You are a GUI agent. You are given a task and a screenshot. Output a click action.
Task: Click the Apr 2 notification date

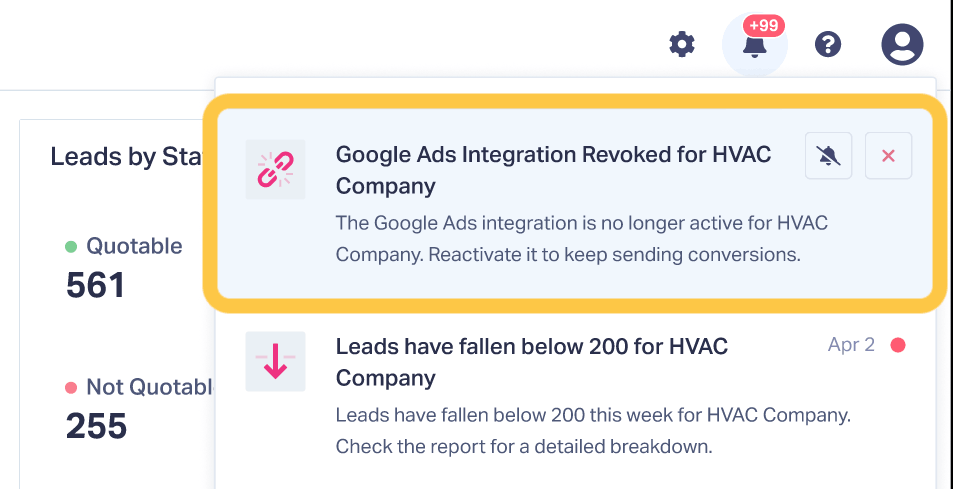pos(851,345)
